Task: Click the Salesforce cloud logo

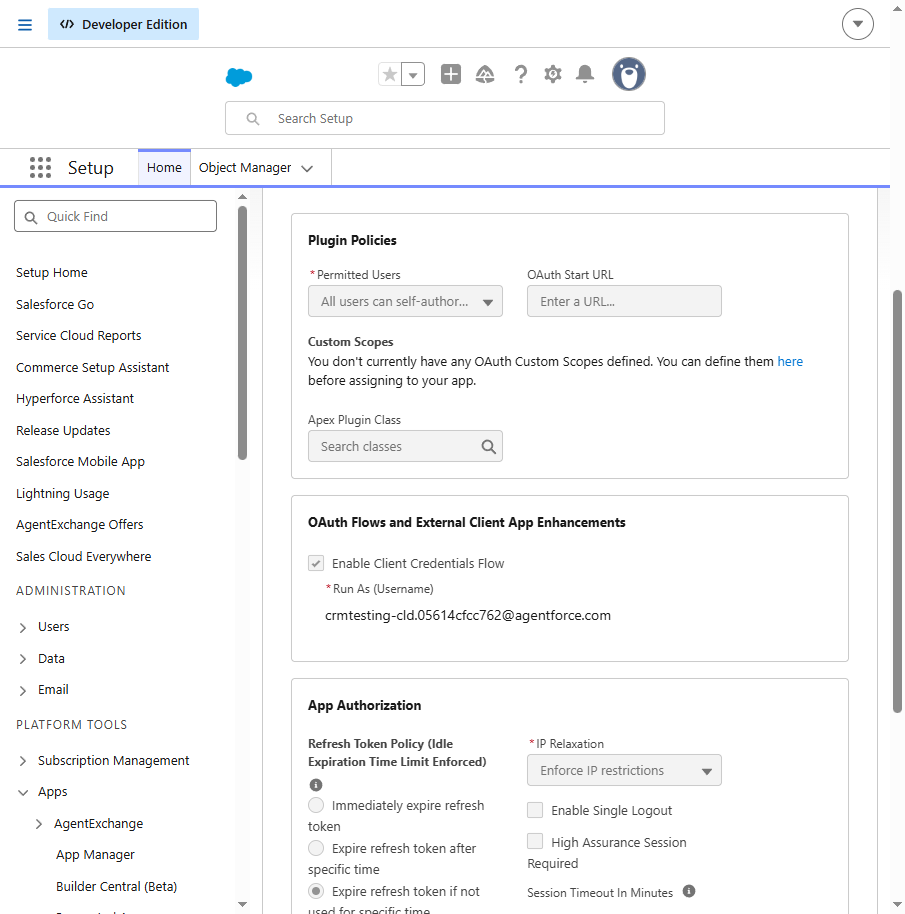Action: pos(239,76)
